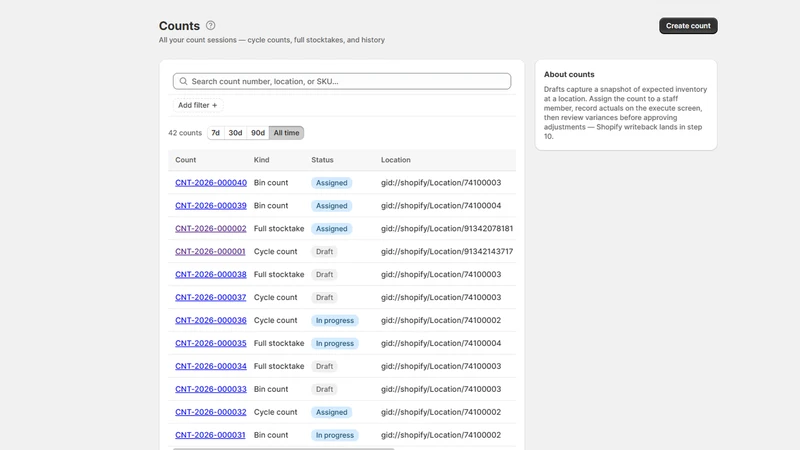Open count CNT-2026-000002

coord(211,229)
